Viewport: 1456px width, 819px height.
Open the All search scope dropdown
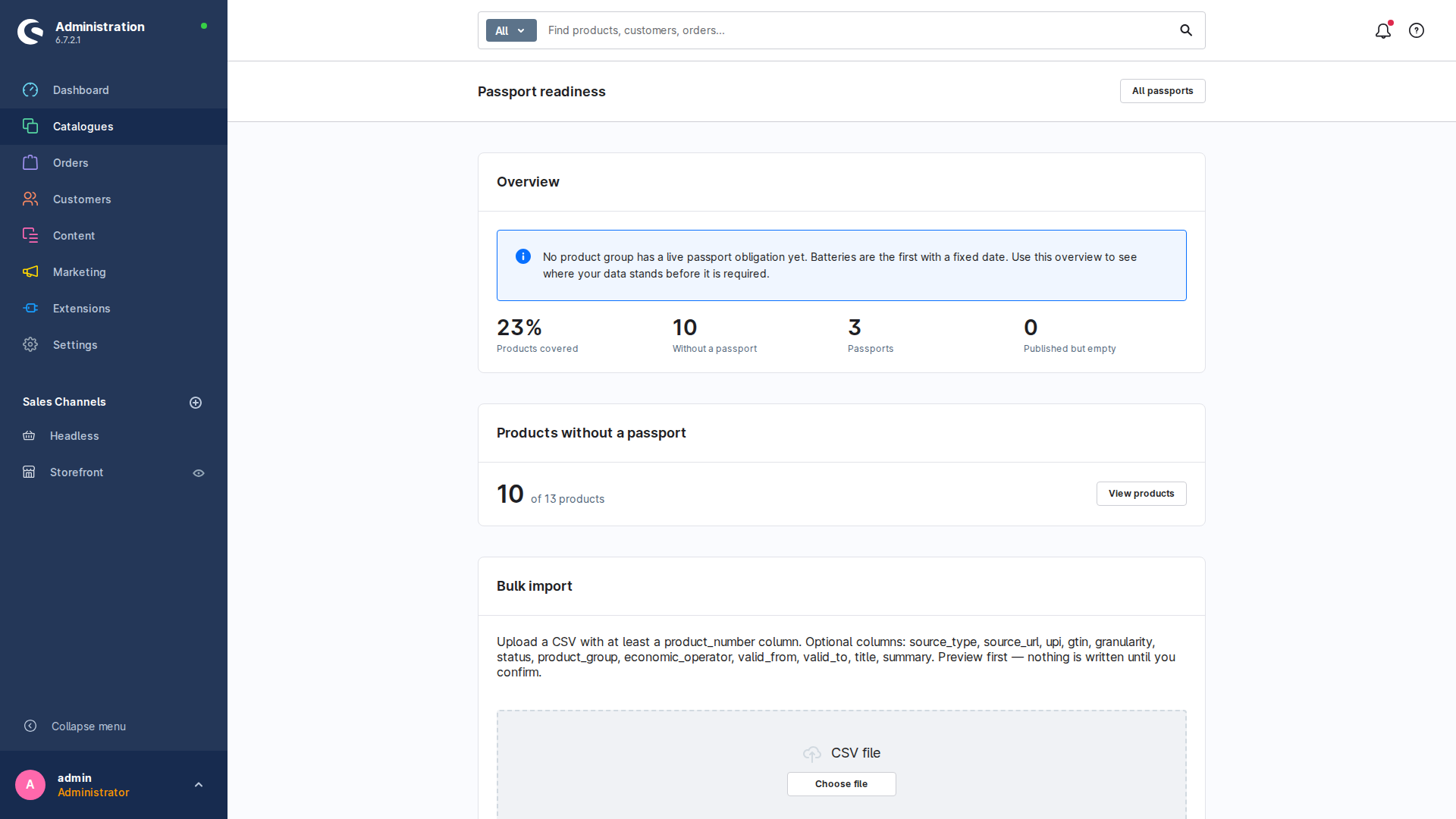[511, 30]
